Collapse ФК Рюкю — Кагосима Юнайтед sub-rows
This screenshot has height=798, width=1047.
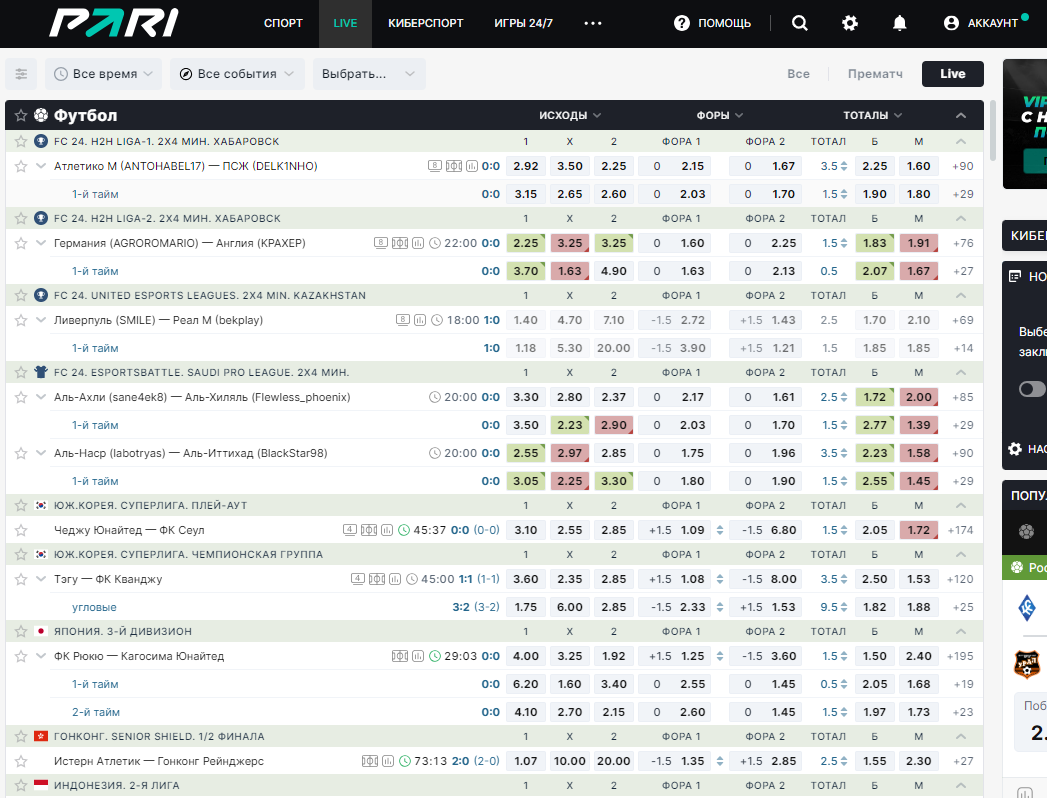coord(41,656)
